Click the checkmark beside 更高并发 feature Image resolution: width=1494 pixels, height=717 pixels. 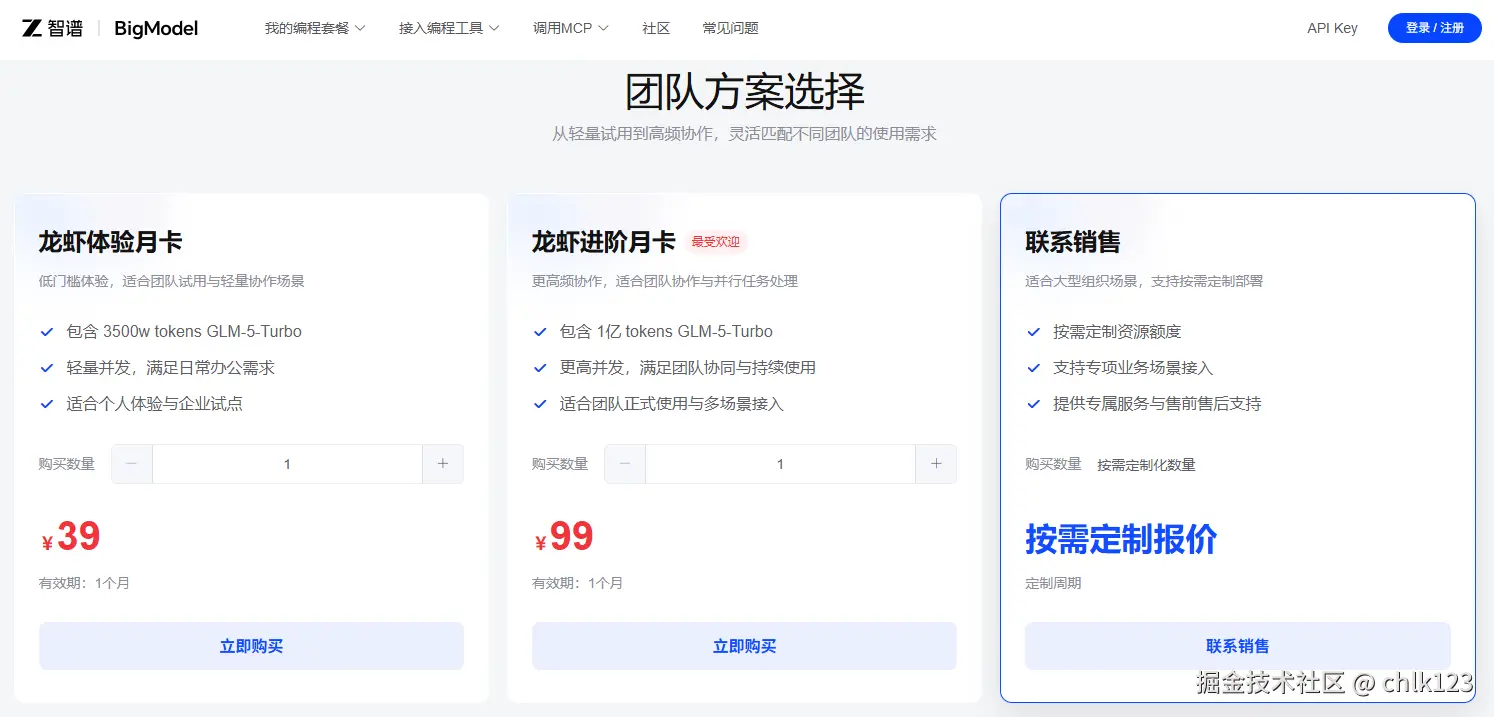pyautogui.click(x=540, y=367)
